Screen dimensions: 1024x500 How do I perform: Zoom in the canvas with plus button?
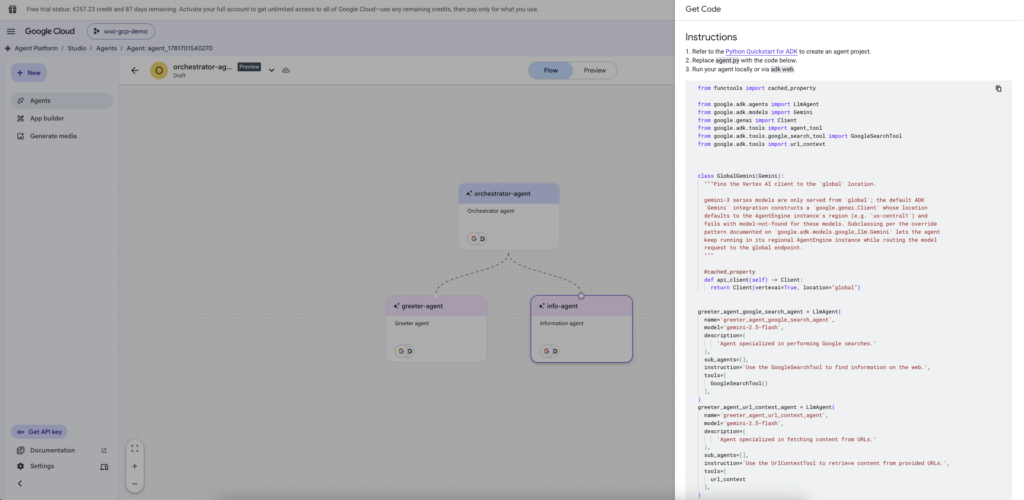(x=135, y=467)
